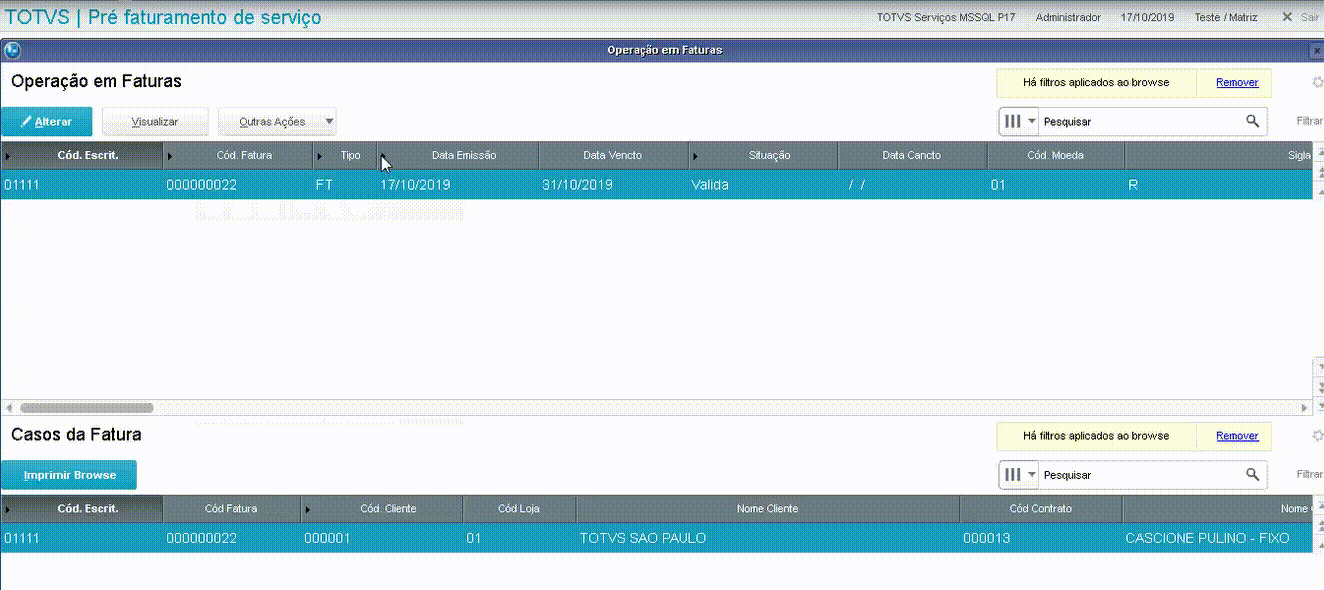Click the TOTVS SAO PAULO cell
Image resolution: width=1324 pixels, height=590 pixels.
(x=643, y=538)
